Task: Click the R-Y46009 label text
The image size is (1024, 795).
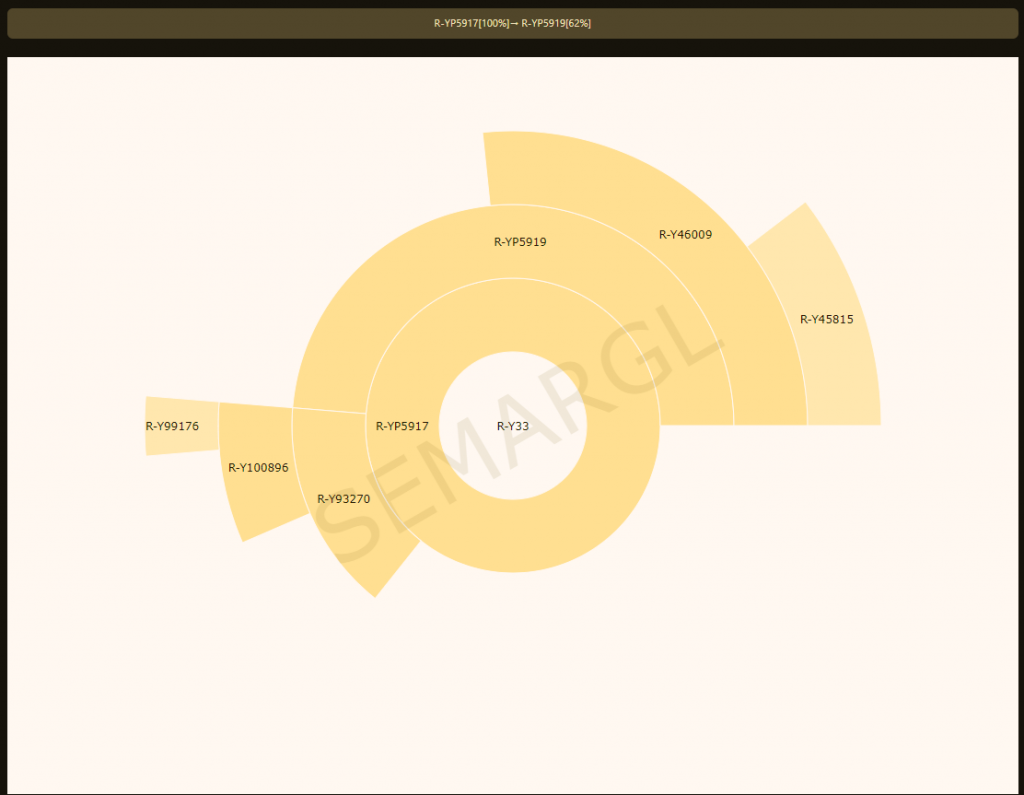Action: pyautogui.click(x=685, y=235)
